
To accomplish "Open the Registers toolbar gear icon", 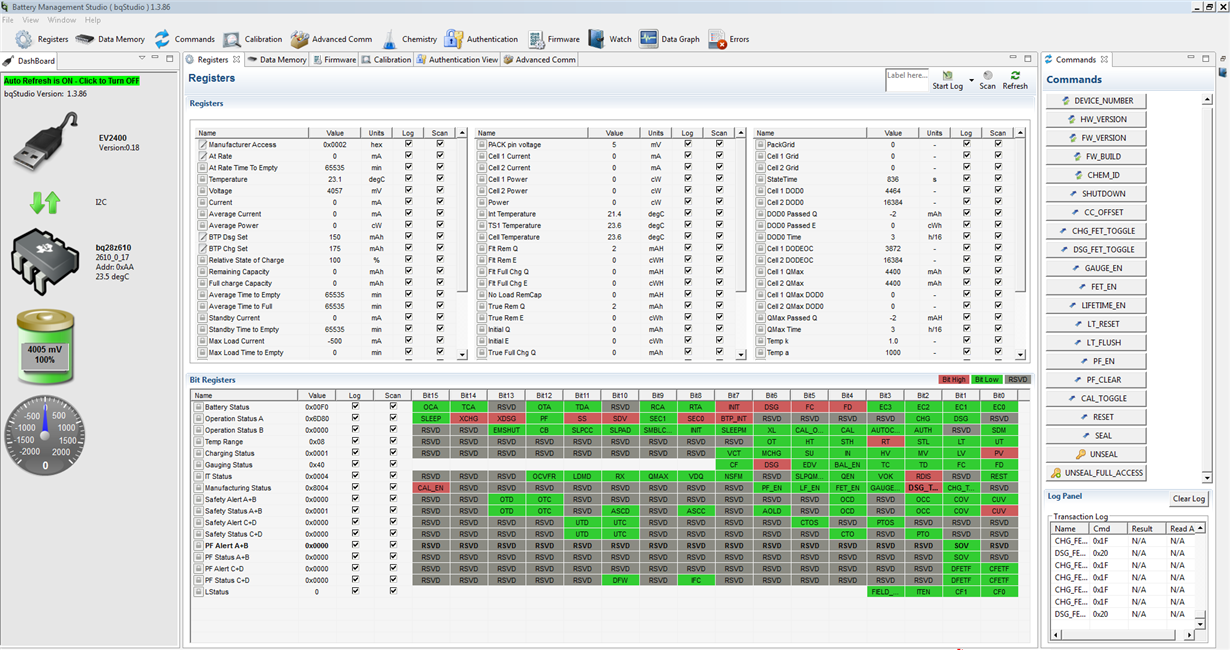I will point(24,39).
